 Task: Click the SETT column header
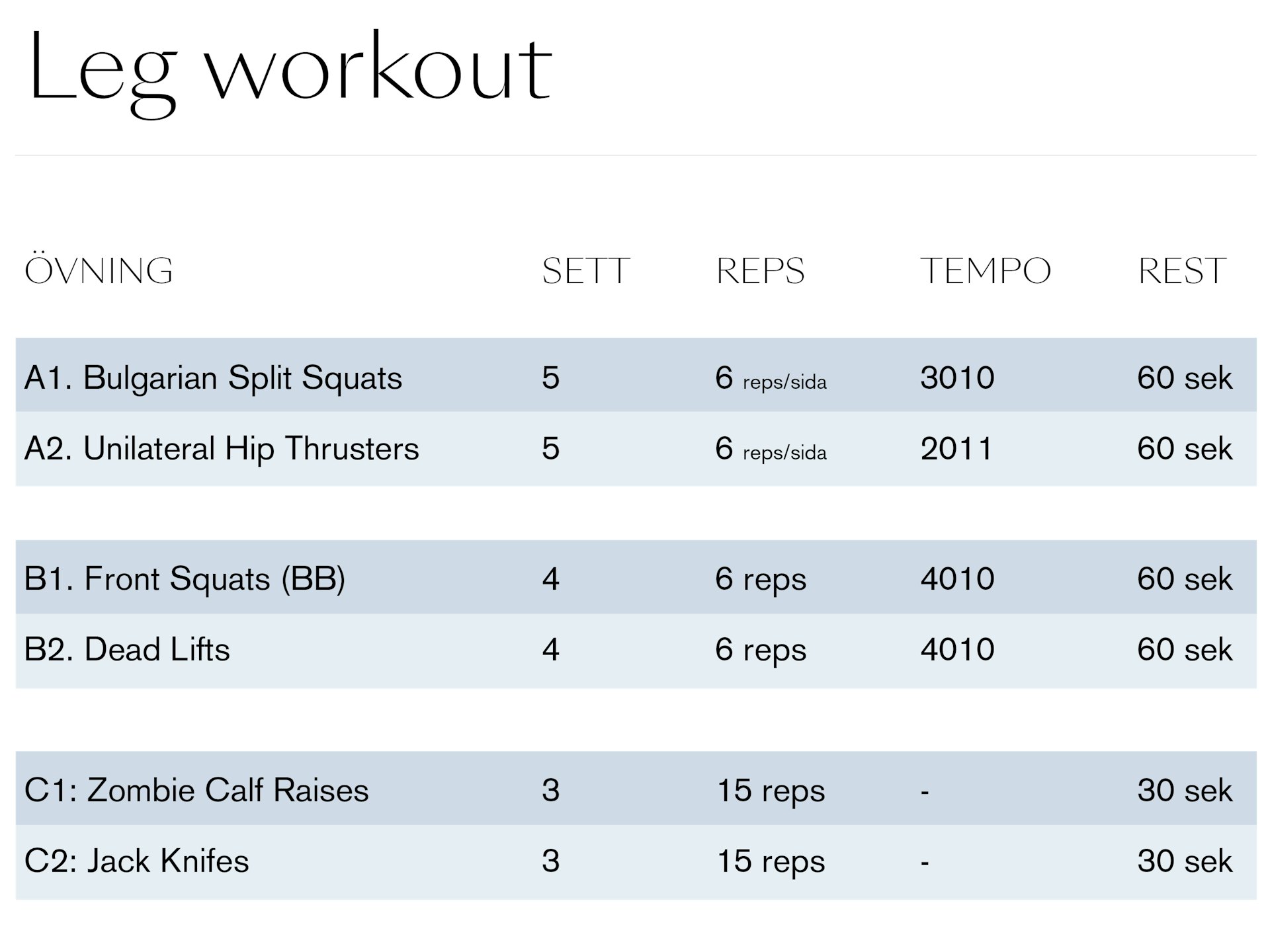tap(585, 271)
